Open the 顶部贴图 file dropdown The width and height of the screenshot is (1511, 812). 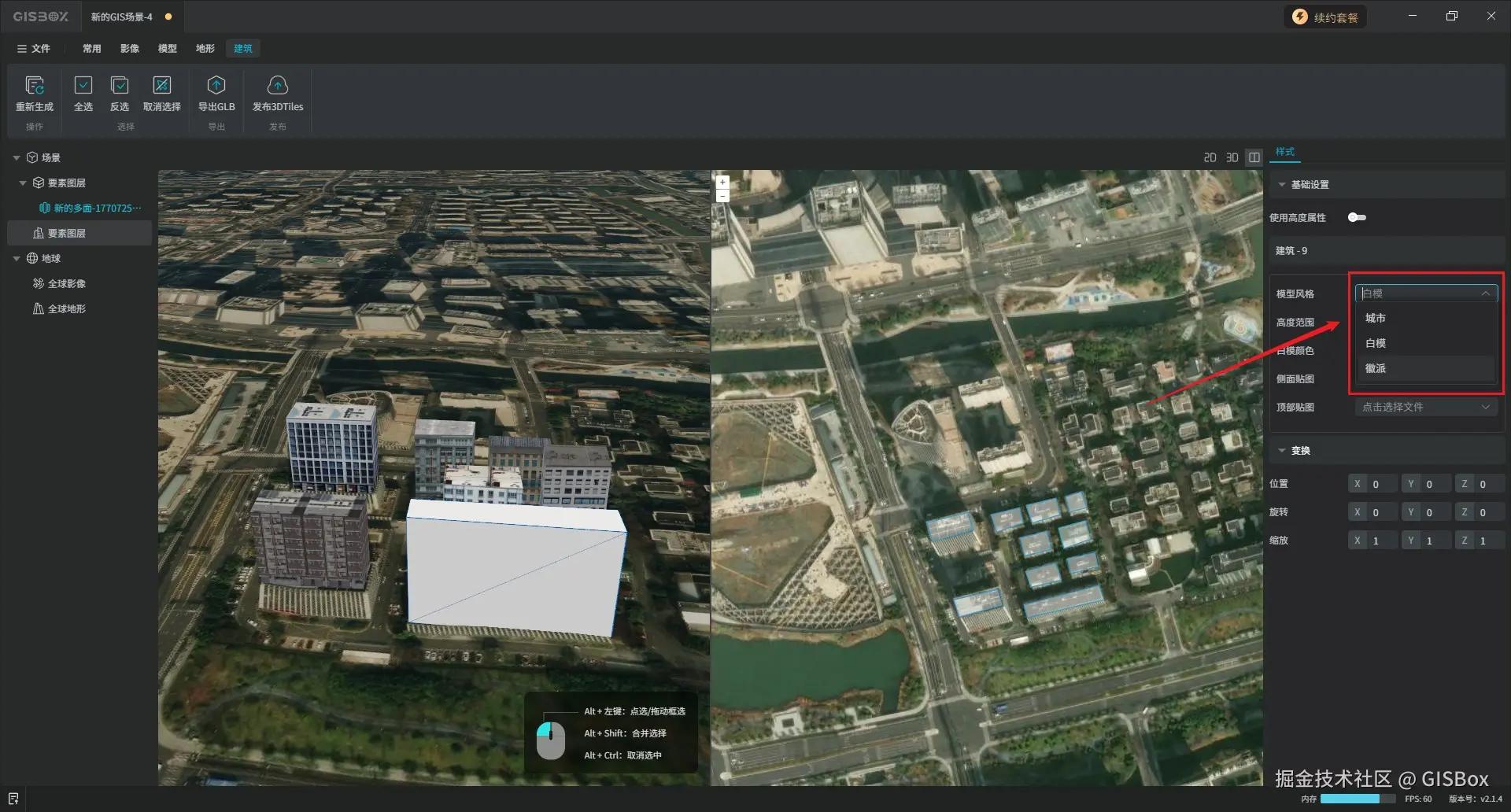pyautogui.click(x=1426, y=408)
